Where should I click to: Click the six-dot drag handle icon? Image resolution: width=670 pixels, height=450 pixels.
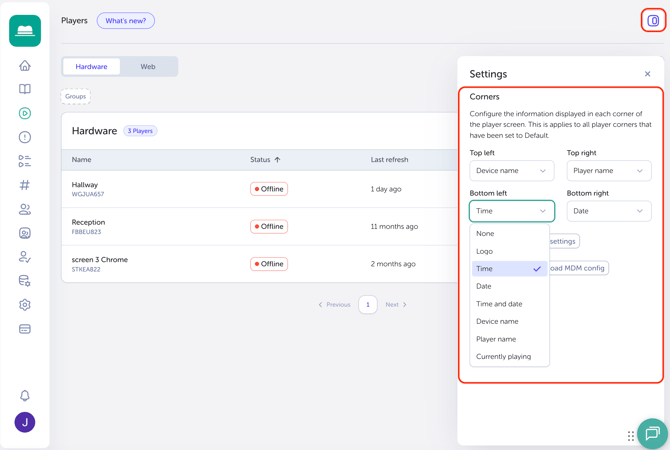coord(631,436)
